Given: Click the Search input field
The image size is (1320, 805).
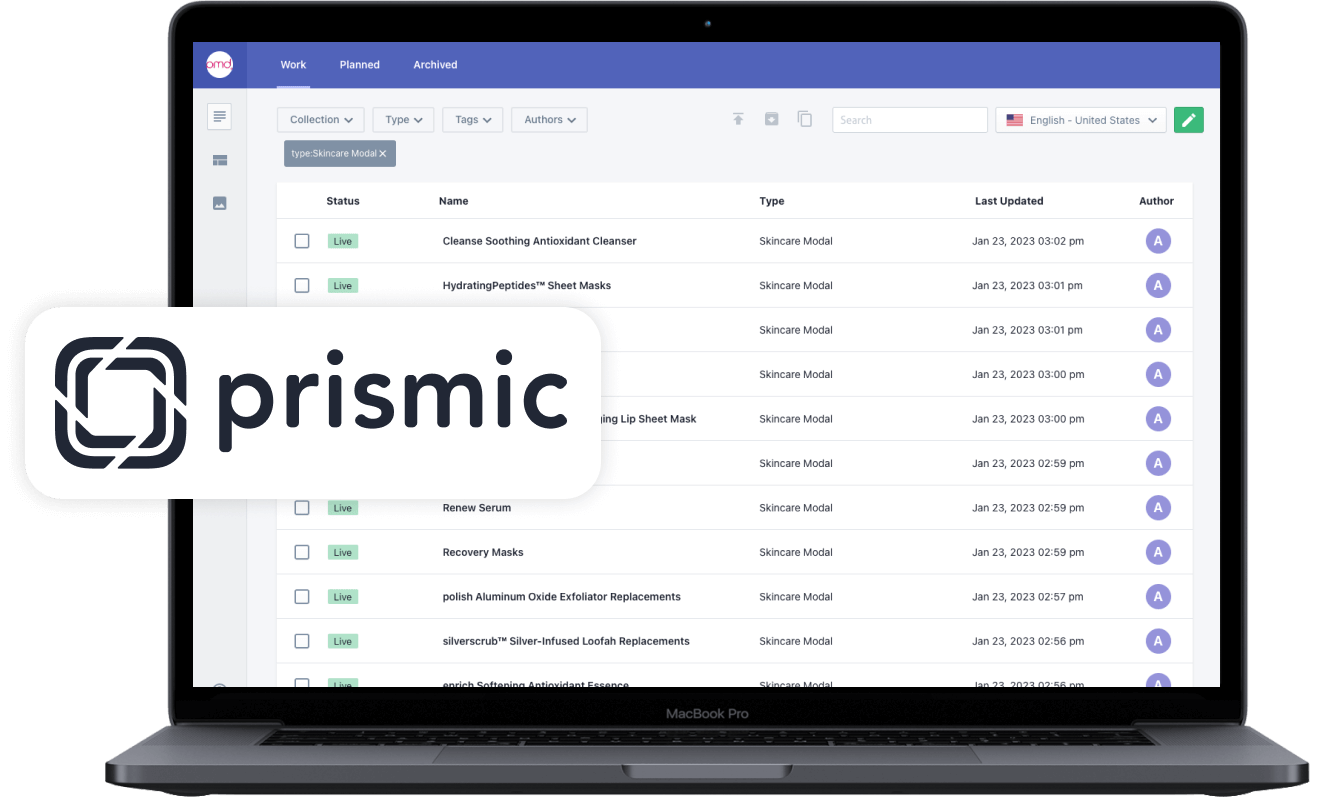Looking at the screenshot, I should pos(910,120).
